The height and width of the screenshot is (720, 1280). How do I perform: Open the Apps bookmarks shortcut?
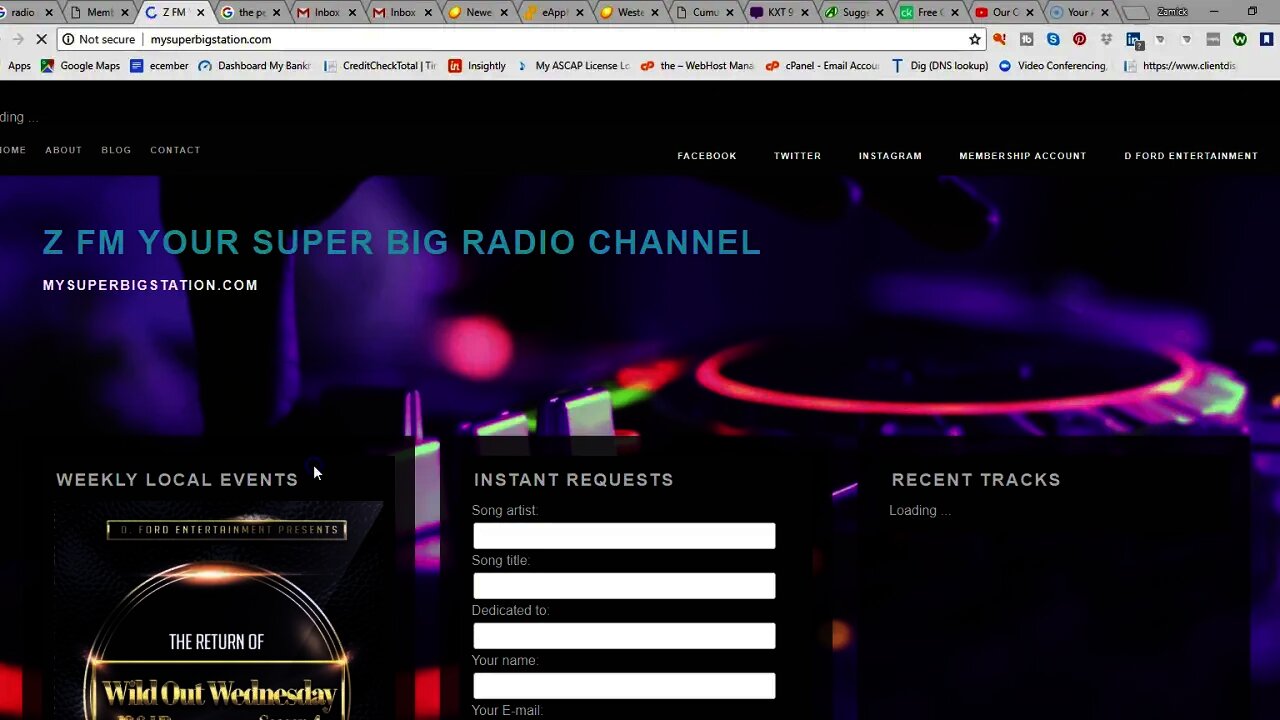(17, 66)
